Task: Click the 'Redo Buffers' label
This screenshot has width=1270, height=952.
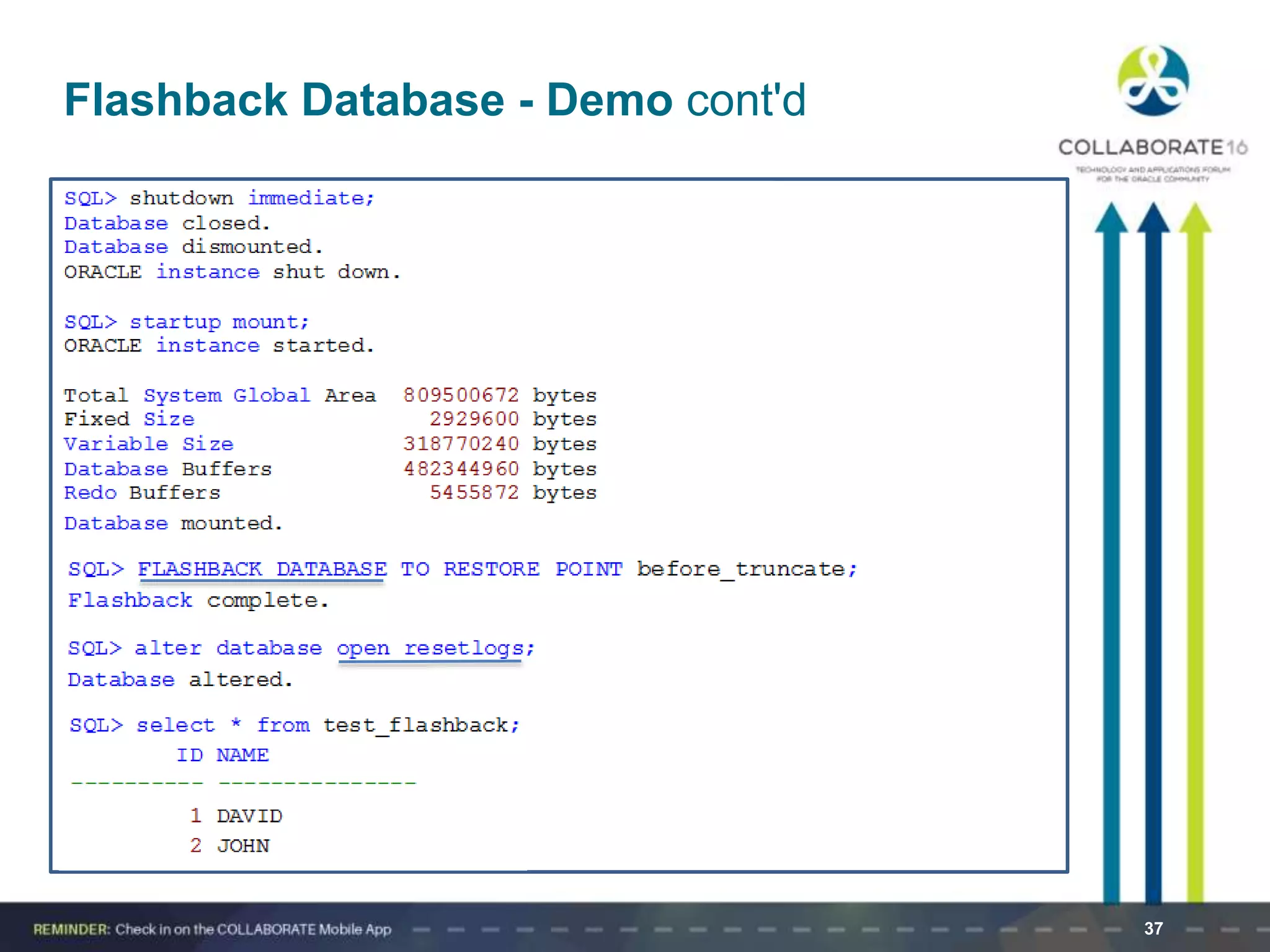Action: [142, 493]
